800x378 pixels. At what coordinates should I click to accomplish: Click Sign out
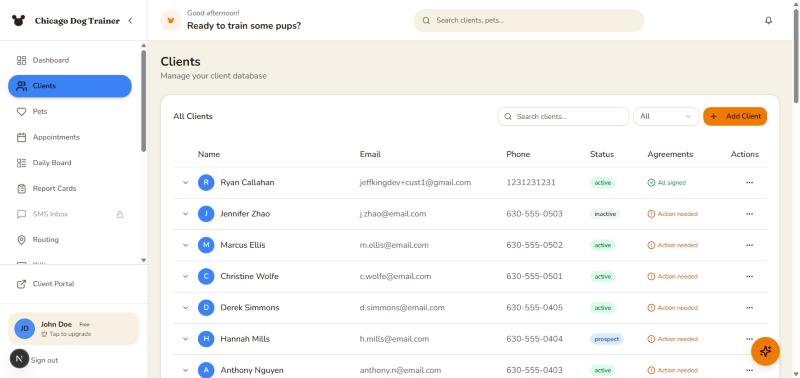44,360
